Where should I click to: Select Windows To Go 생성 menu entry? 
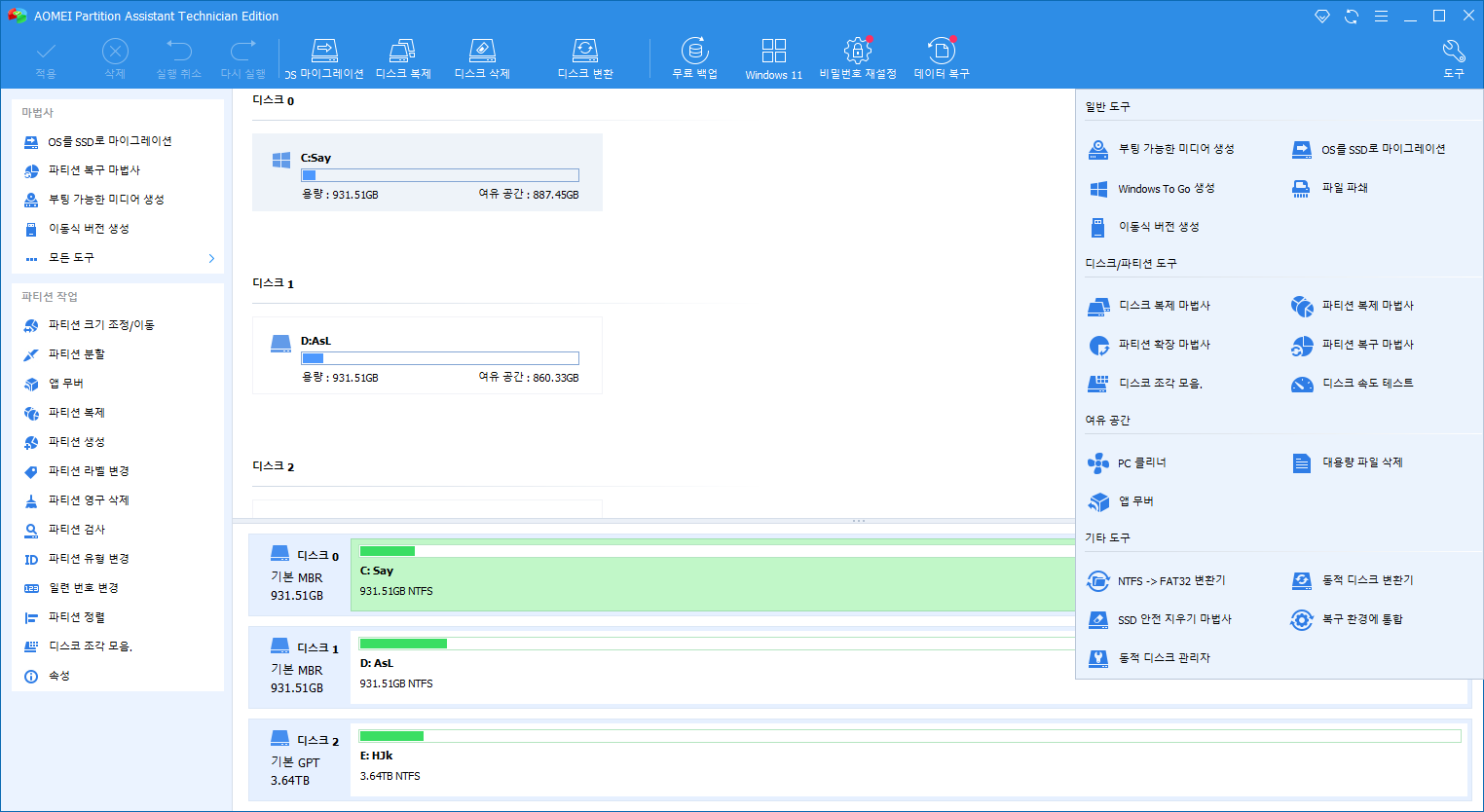click(1151, 189)
